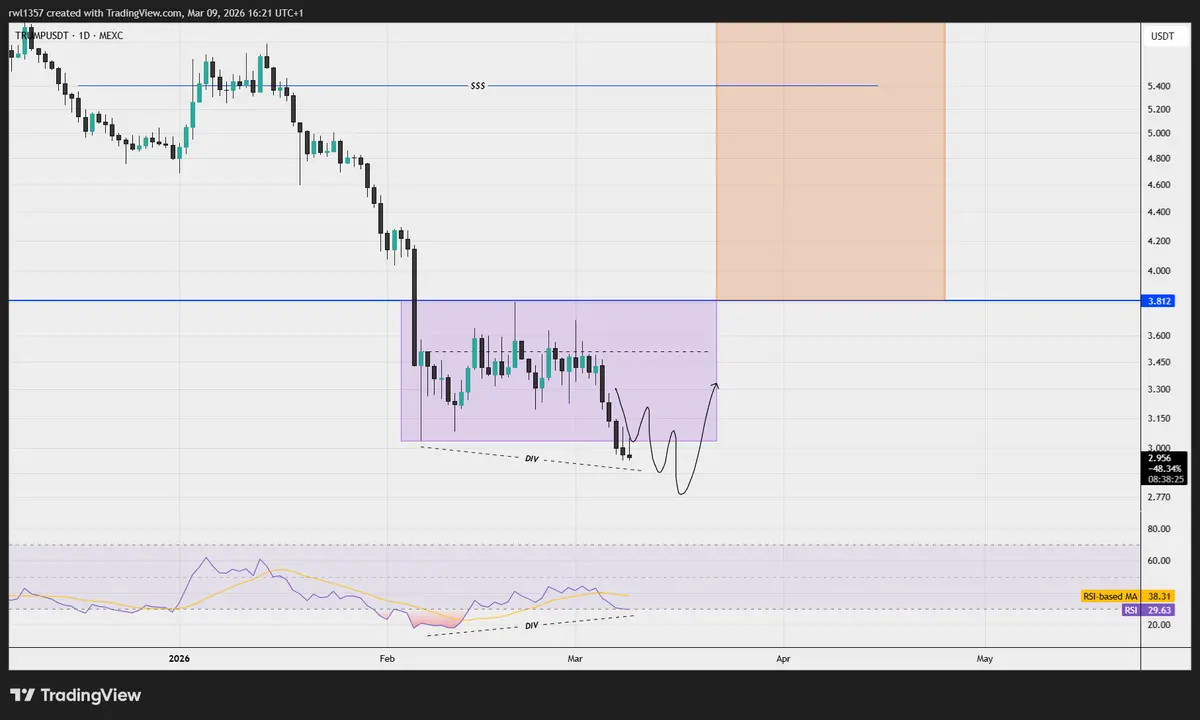Screen dimensions: 1200x720
Task: Click the 4.000 price axis label
Action: (1159, 271)
